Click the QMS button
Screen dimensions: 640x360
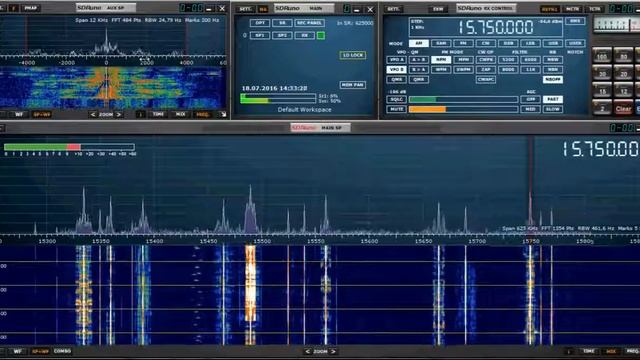(x=396, y=80)
